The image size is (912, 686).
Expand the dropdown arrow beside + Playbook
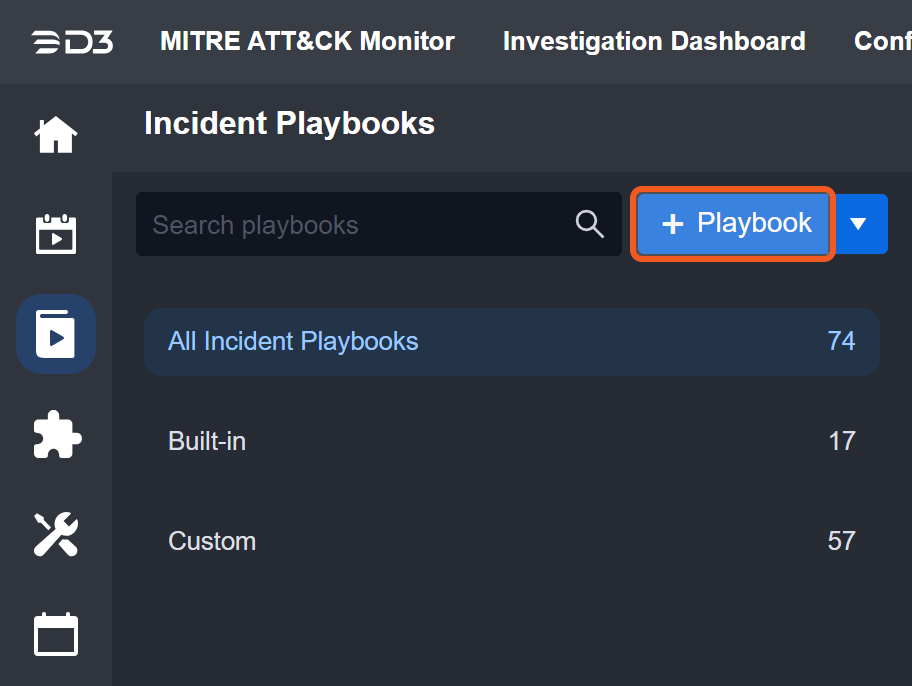(x=858, y=224)
